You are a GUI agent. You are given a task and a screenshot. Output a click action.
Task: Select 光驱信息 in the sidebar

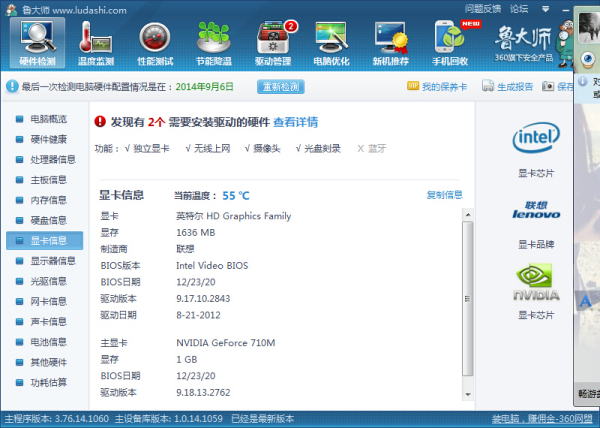(x=44, y=281)
